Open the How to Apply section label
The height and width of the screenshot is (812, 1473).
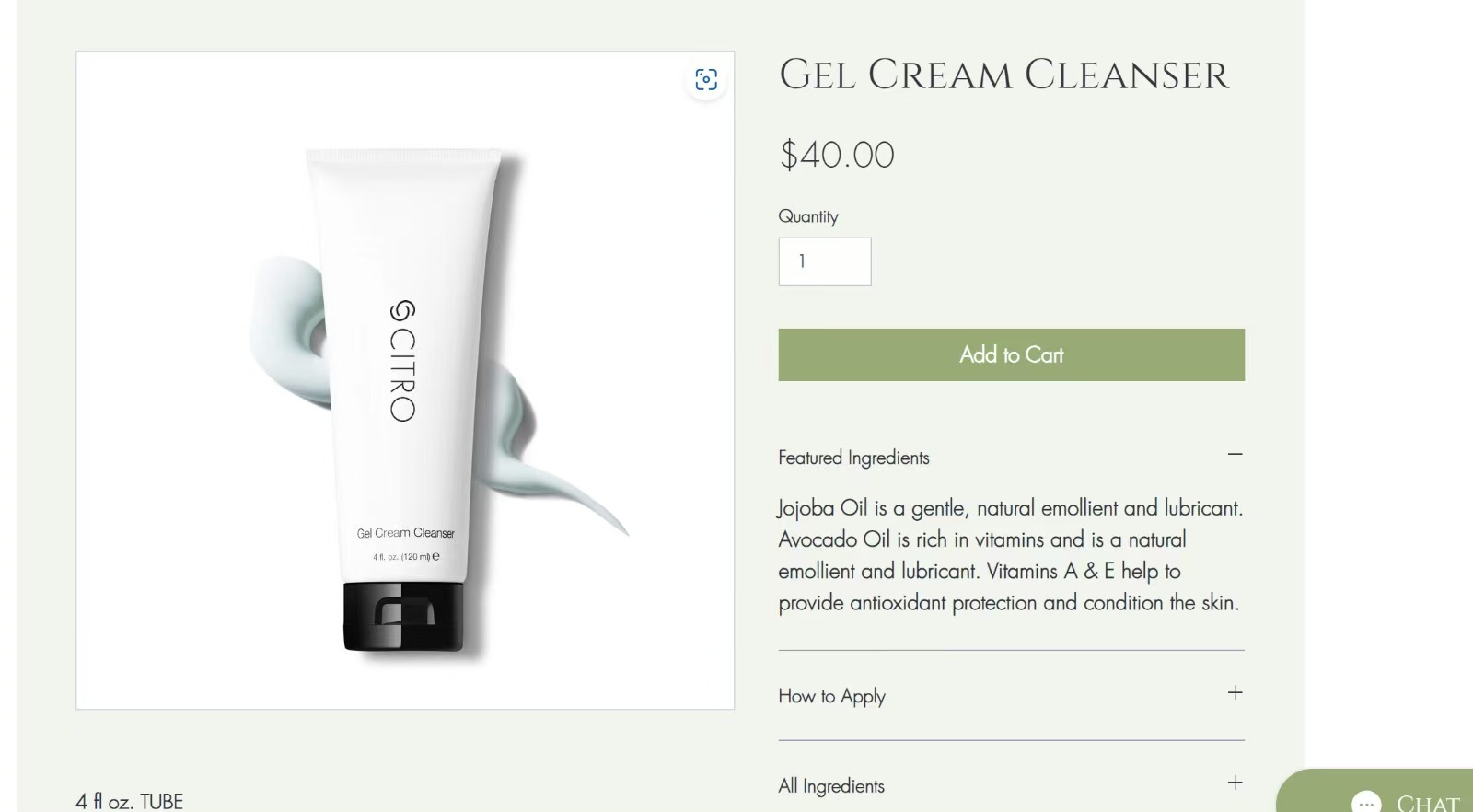click(x=831, y=696)
